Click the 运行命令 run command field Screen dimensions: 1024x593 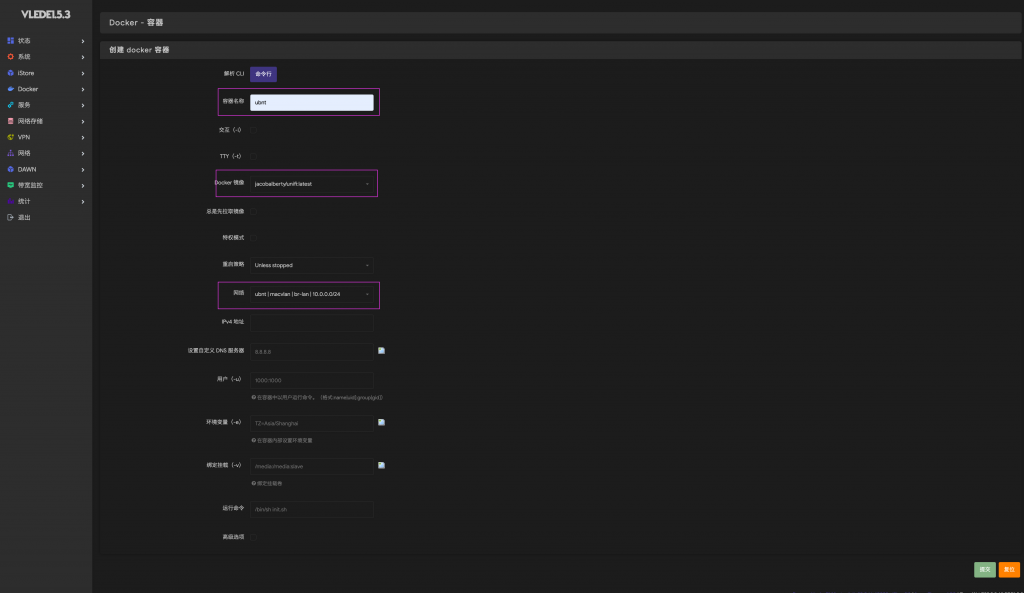coord(312,509)
